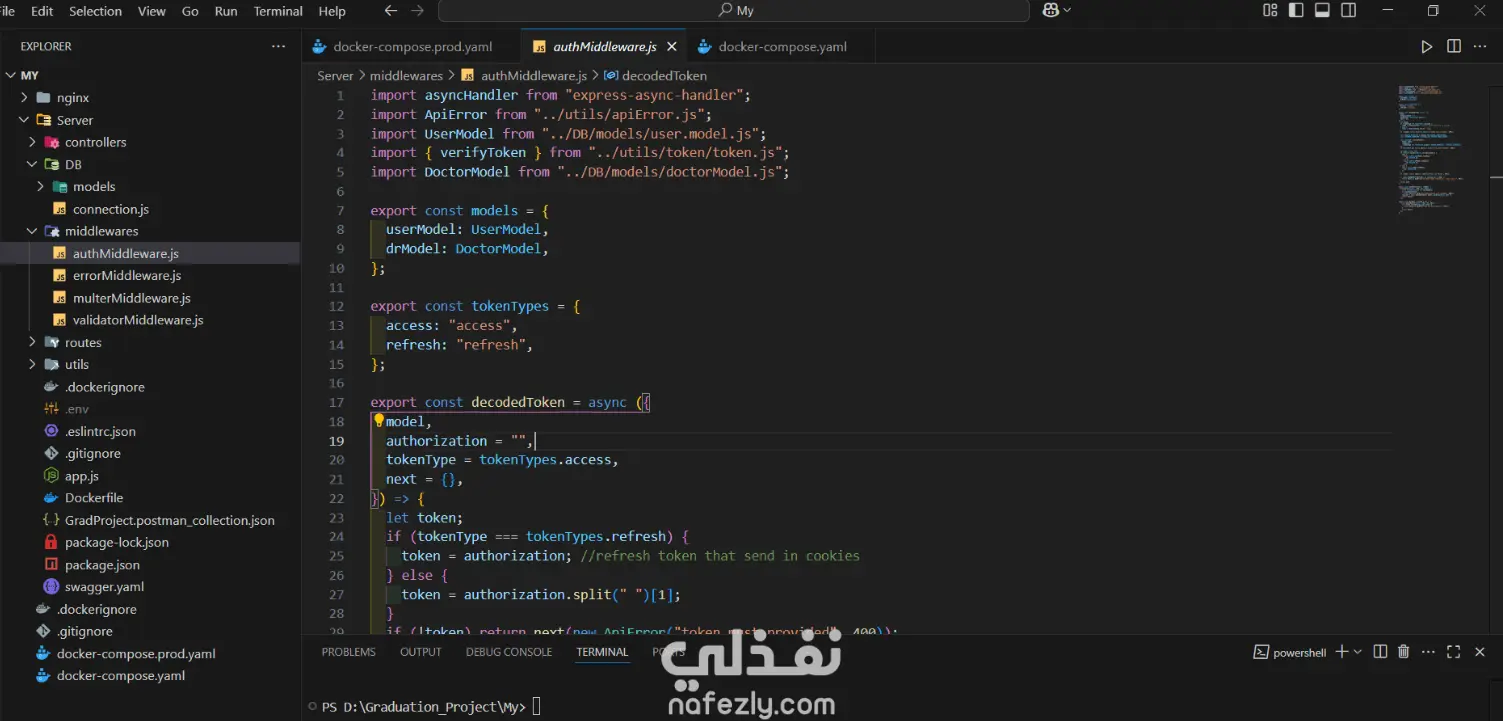Switch to the PROBLEMS panel tab

[x=348, y=652]
